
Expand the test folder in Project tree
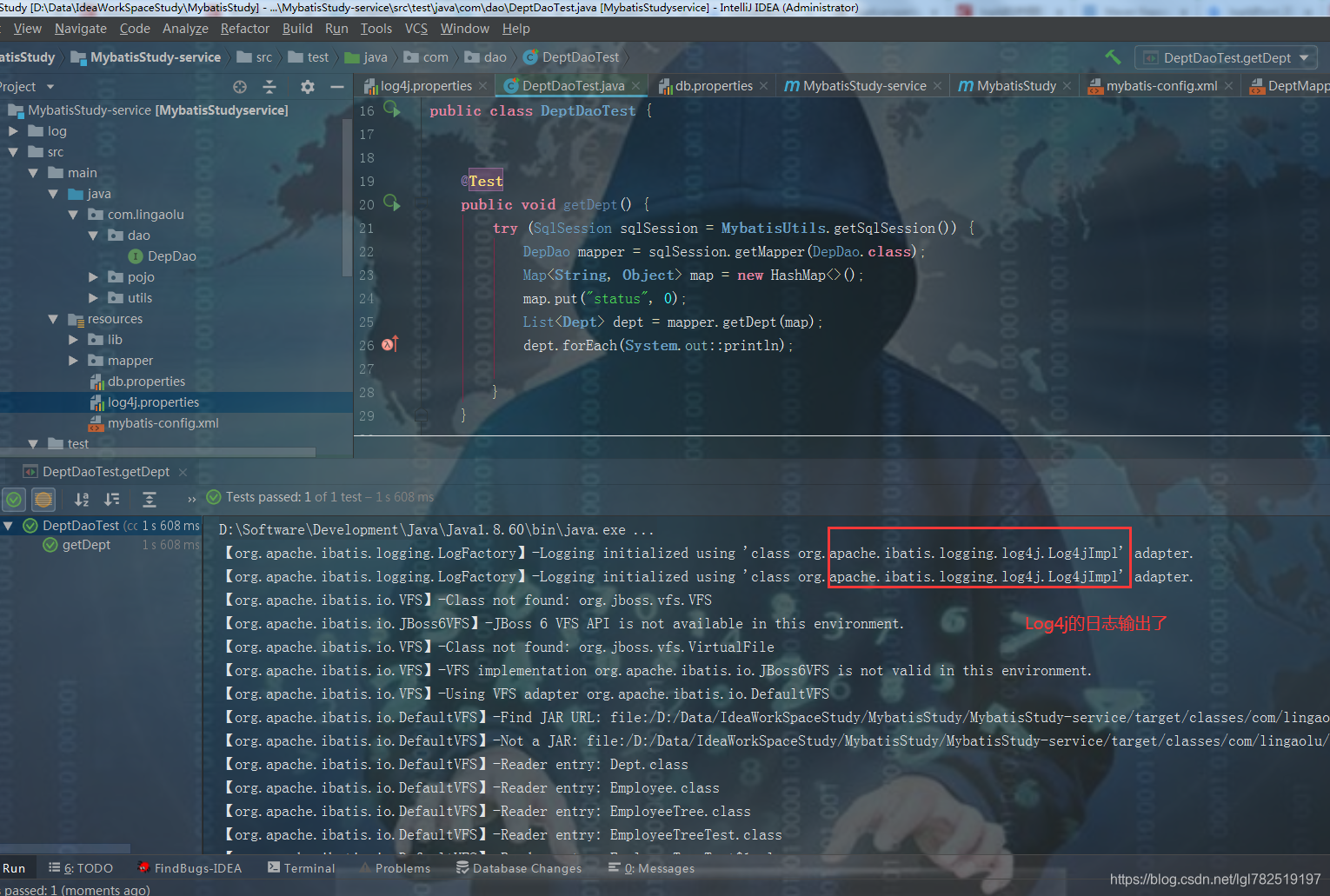point(33,443)
